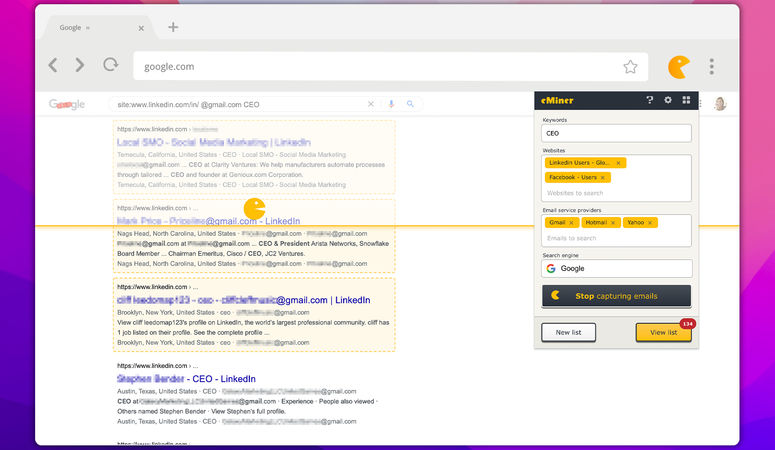This screenshot has height=450, width=775.
Task: Click the browser back arrow
Action: click(x=53, y=65)
